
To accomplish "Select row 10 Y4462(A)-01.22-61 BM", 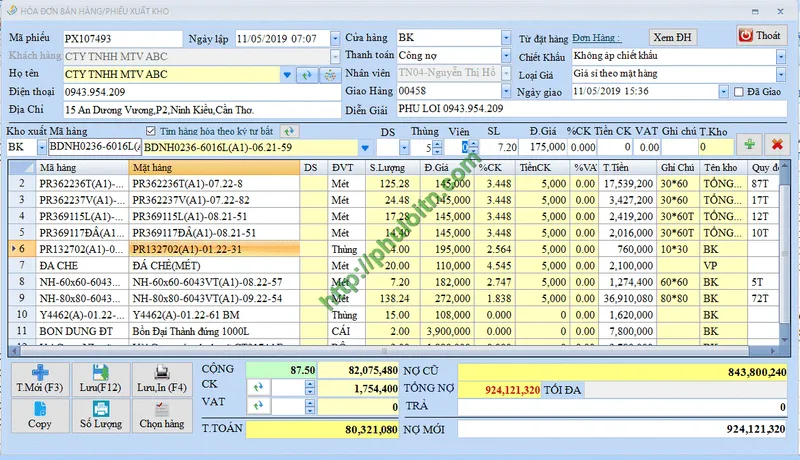I will (393, 315).
